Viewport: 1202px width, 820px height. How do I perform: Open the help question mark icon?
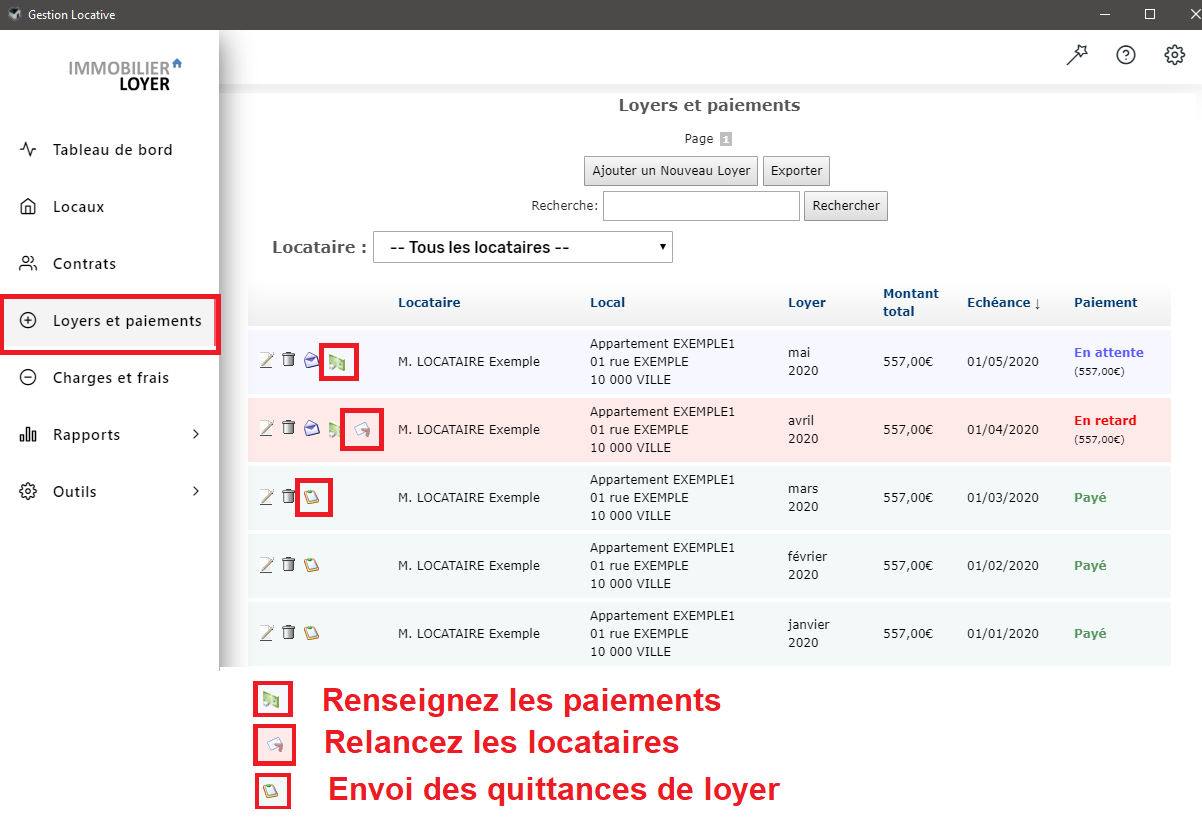coord(1126,55)
